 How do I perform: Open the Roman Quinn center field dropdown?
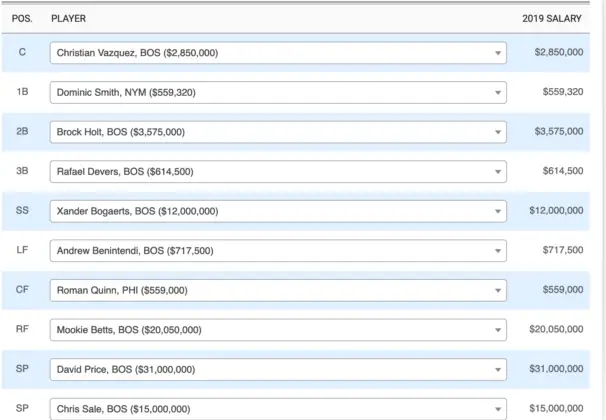(278, 291)
